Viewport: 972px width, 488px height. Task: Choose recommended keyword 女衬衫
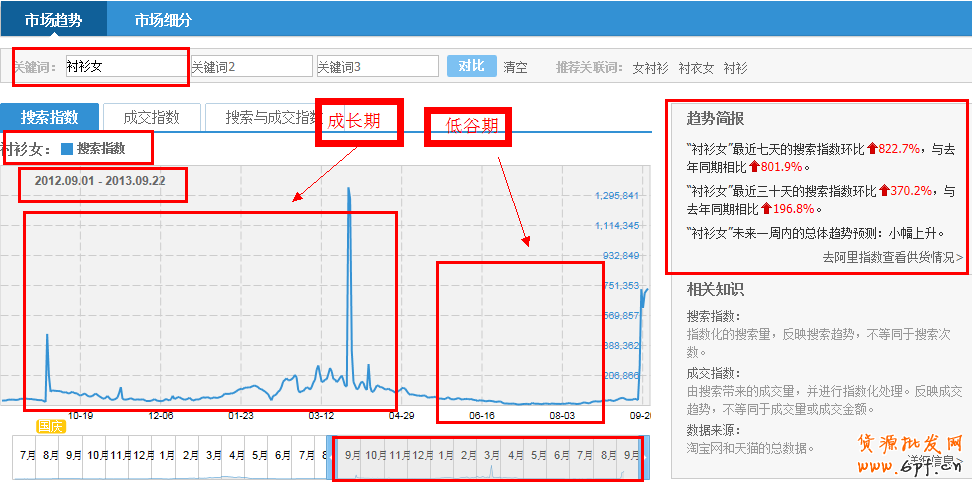(650, 68)
